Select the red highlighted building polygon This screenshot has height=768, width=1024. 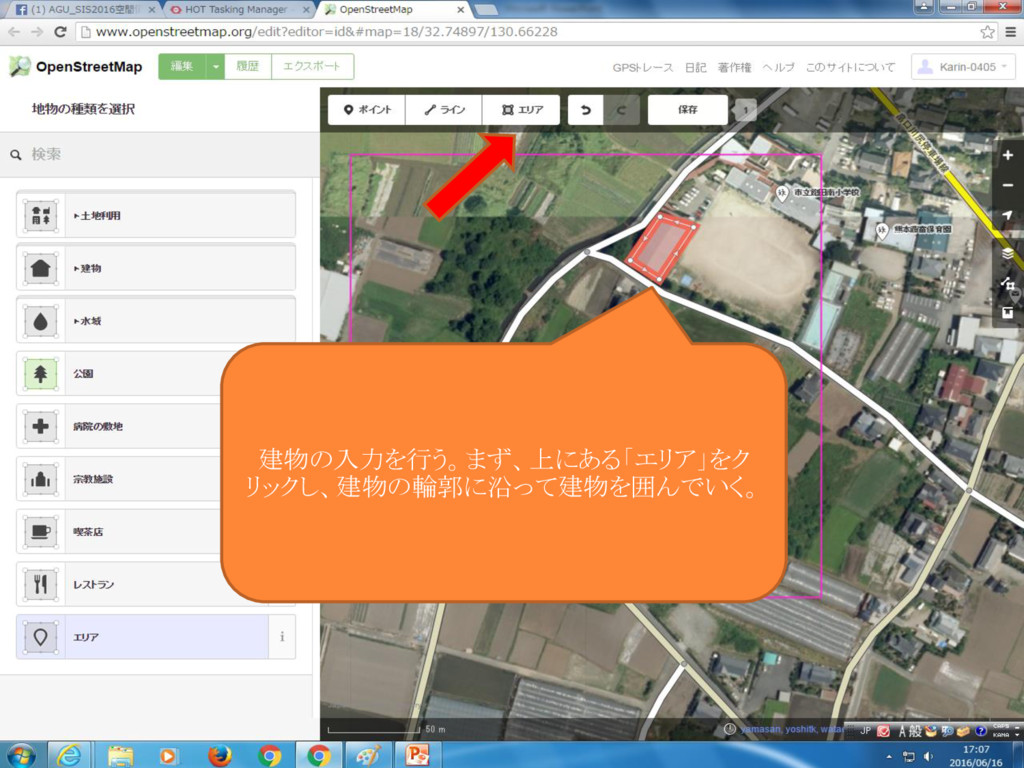(x=662, y=247)
